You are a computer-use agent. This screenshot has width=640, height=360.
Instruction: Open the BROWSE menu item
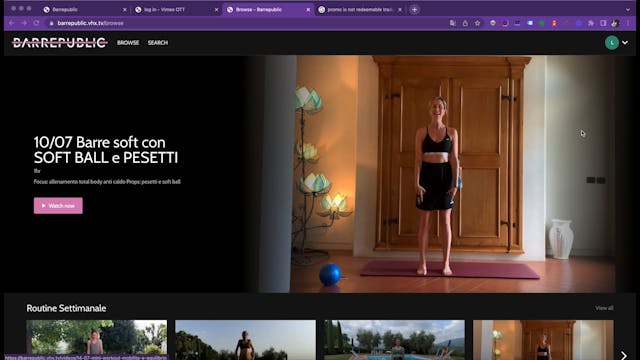[x=128, y=42]
